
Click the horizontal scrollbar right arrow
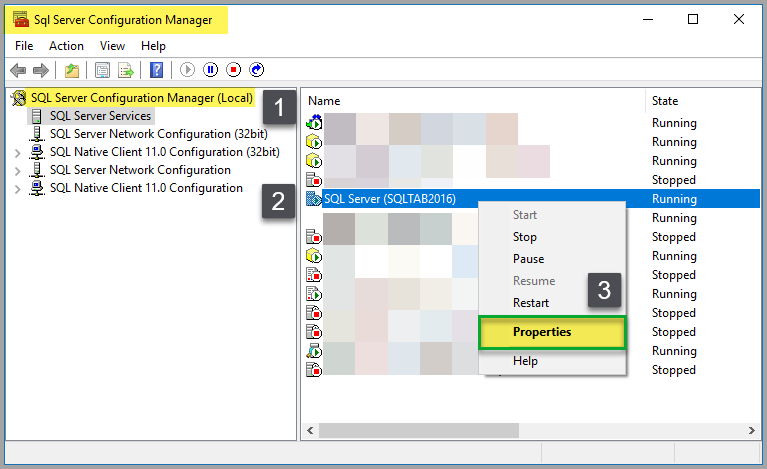tap(751, 430)
